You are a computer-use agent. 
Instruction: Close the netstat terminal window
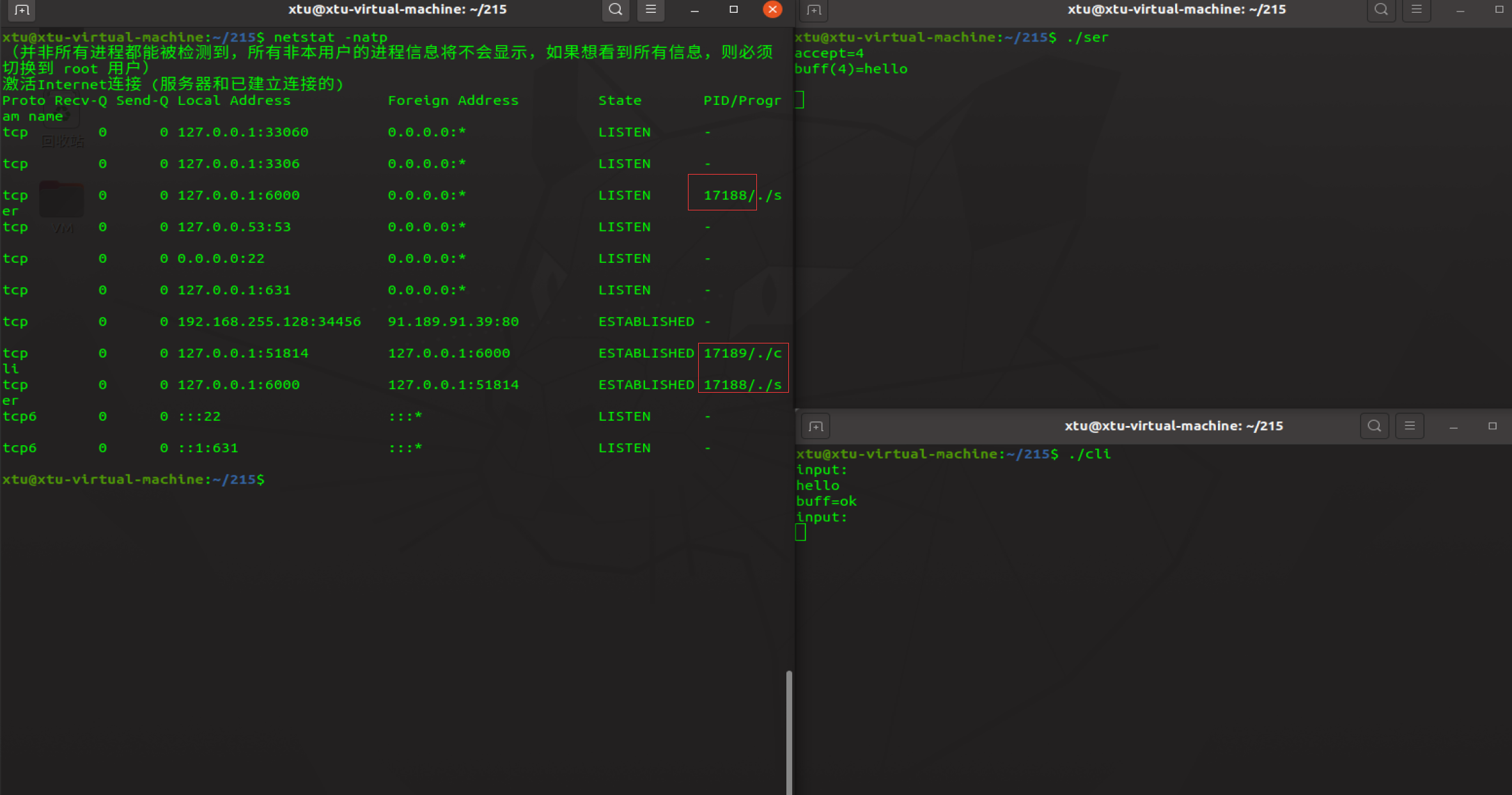[x=772, y=10]
